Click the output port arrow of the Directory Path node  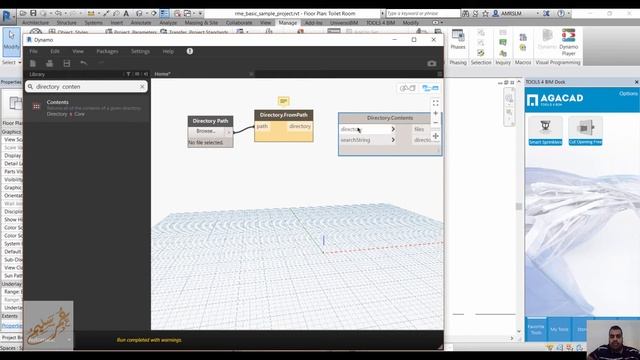(x=229, y=132)
